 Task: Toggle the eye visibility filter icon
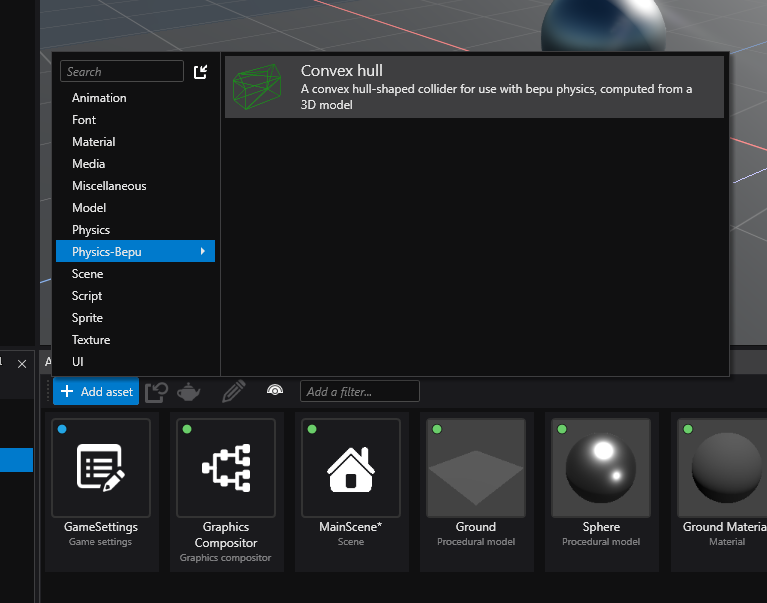point(275,391)
